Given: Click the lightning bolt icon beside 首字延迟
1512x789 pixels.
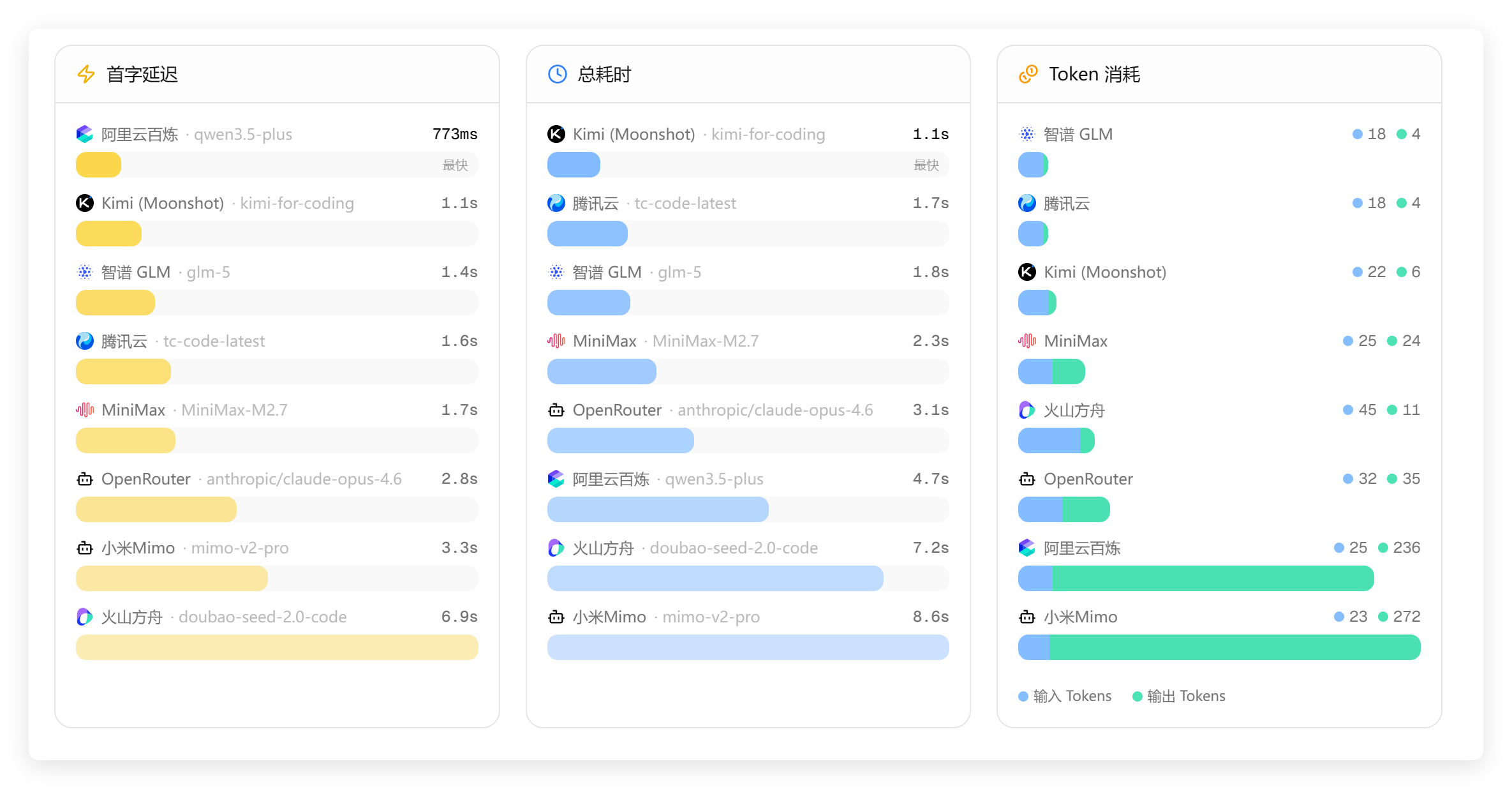Looking at the screenshot, I should point(86,74).
